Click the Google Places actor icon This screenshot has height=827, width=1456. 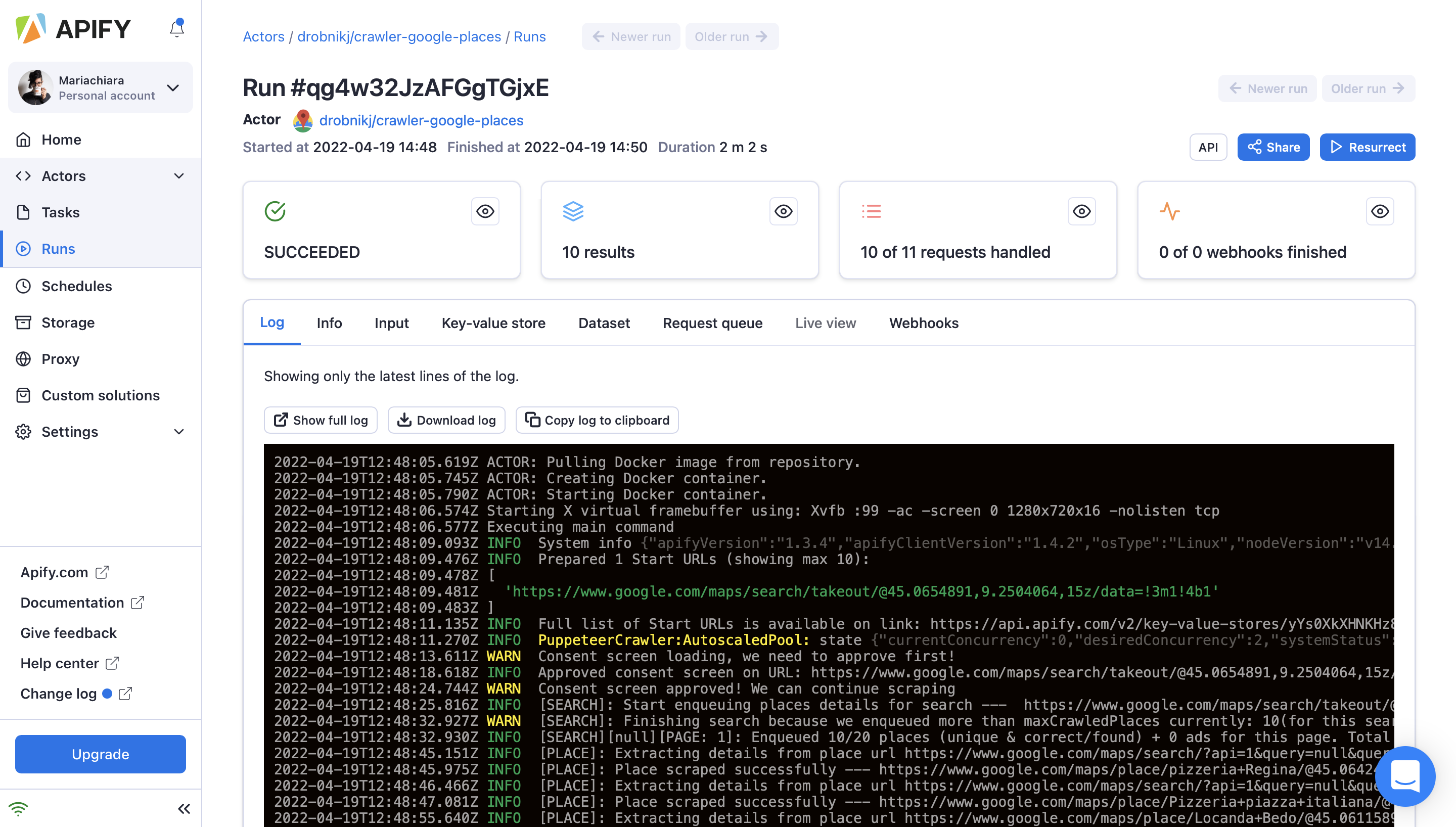pyautogui.click(x=303, y=120)
